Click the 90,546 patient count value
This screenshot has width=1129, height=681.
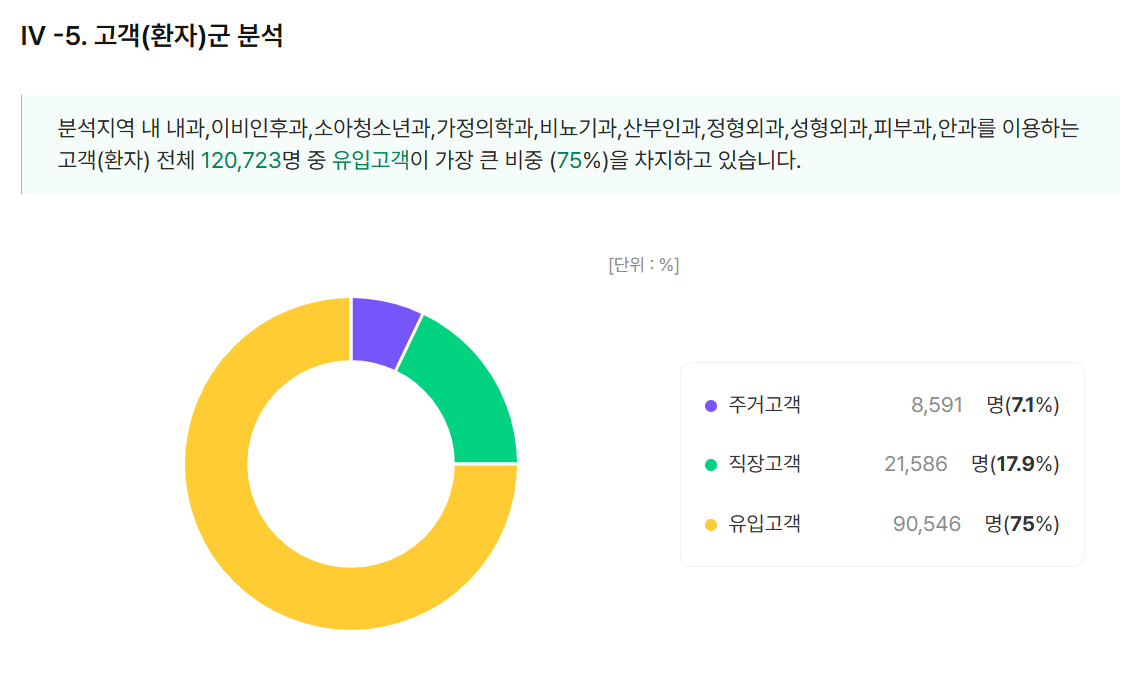926,524
